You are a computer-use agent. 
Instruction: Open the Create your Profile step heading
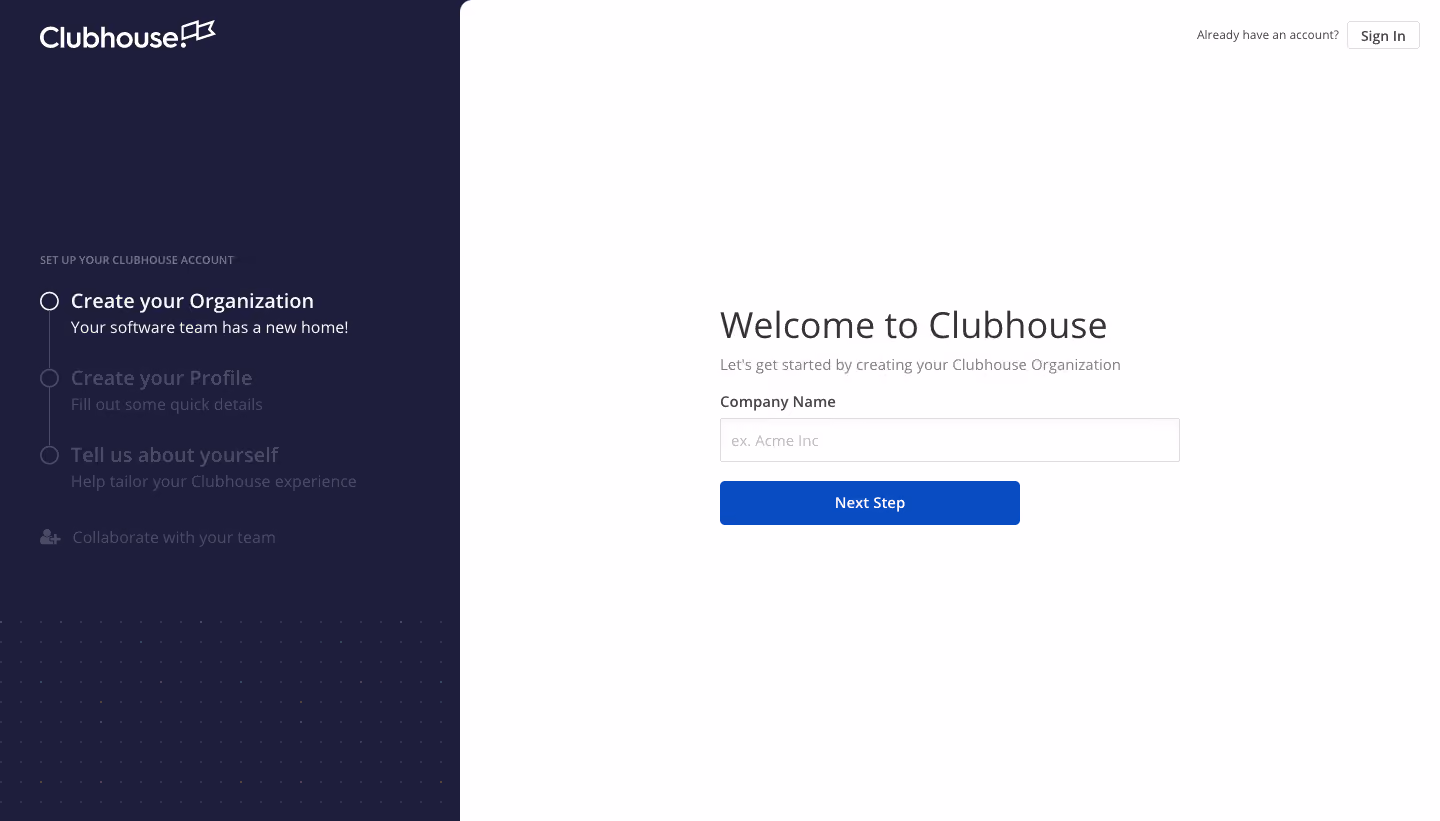pyautogui.click(x=161, y=378)
